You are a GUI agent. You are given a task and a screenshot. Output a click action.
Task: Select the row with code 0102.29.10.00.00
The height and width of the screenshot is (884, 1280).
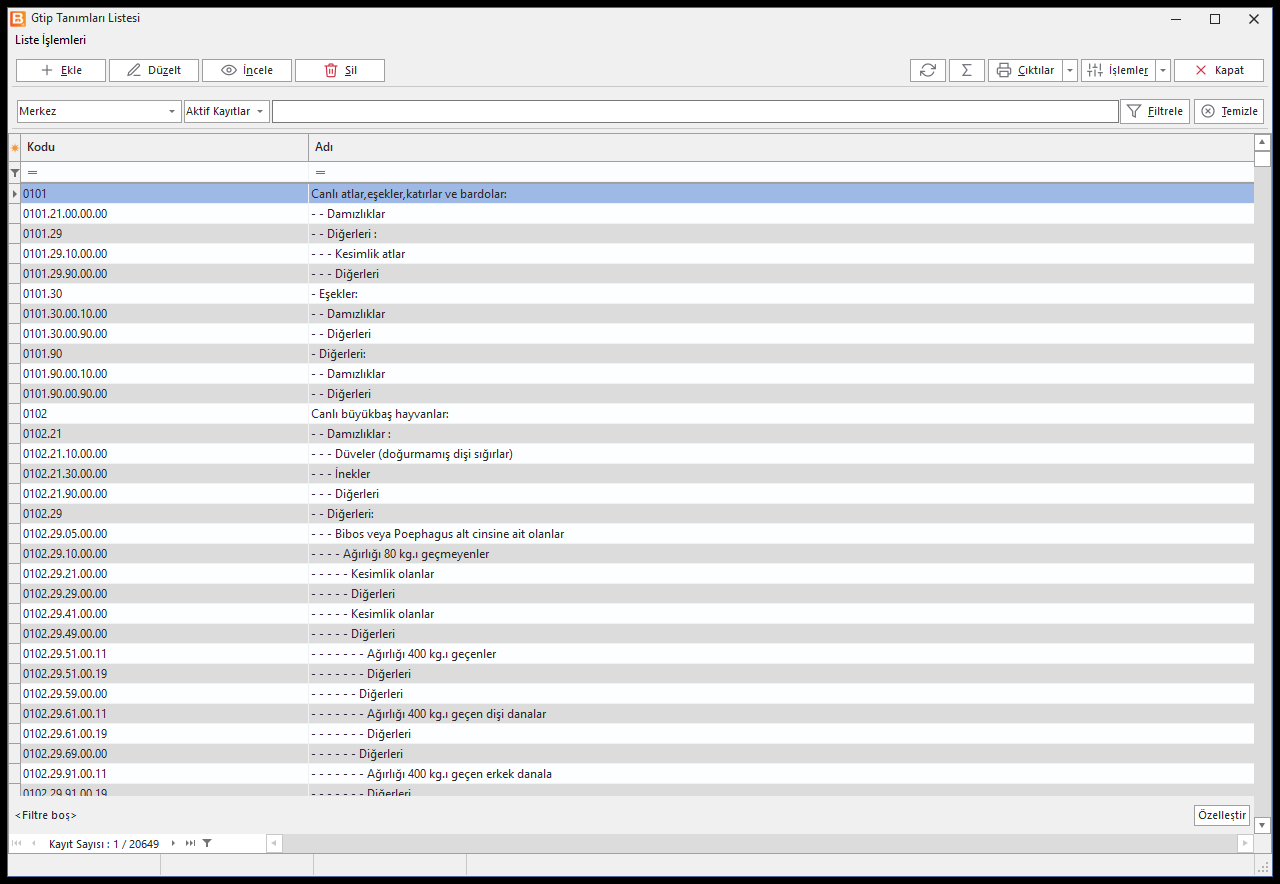pyautogui.click(x=637, y=553)
